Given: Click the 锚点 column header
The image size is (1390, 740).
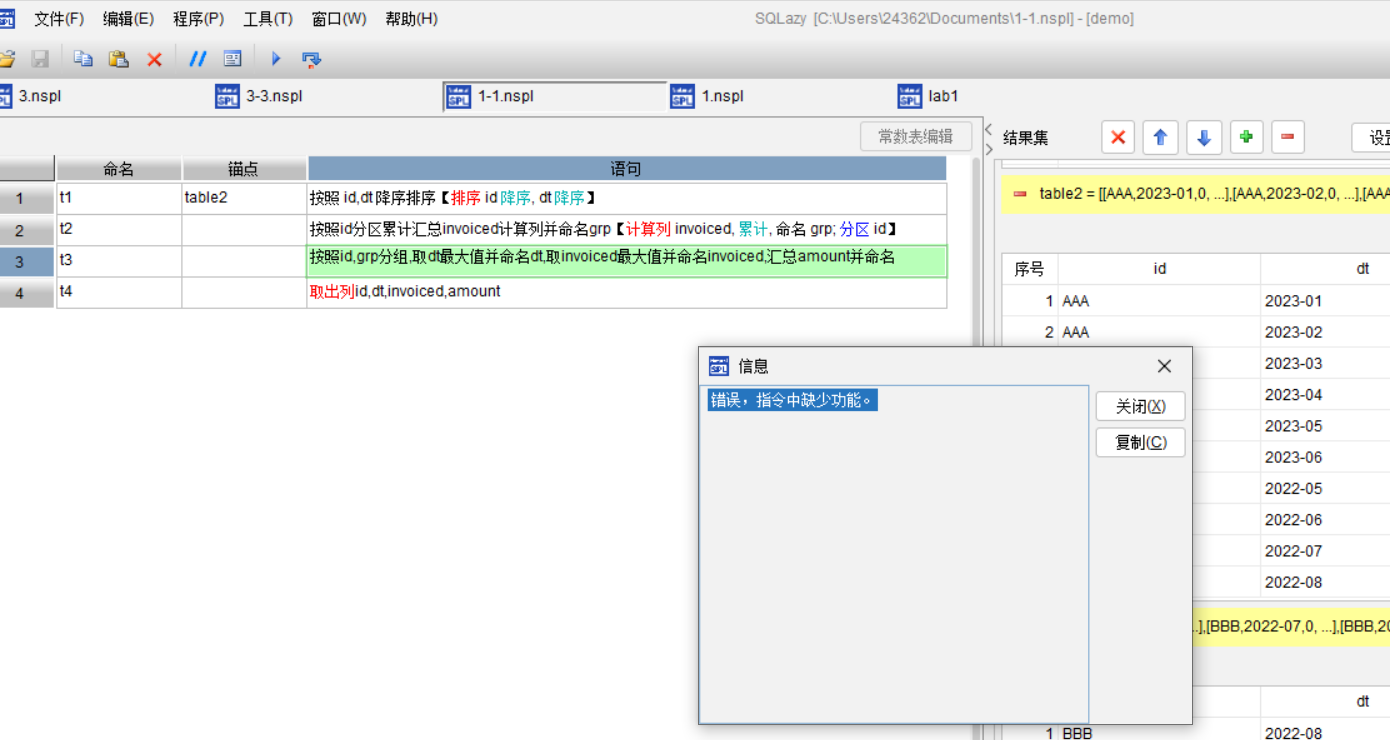Looking at the screenshot, I should pyautogui.click(x=244, y=169).
